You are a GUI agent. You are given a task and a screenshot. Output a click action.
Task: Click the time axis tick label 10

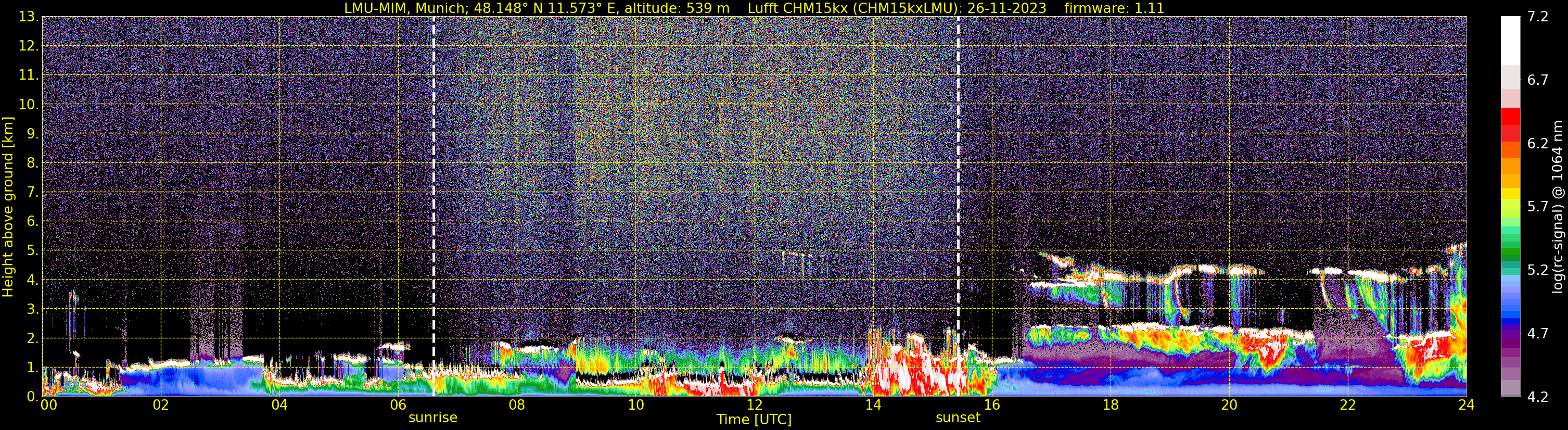point(635,405)
